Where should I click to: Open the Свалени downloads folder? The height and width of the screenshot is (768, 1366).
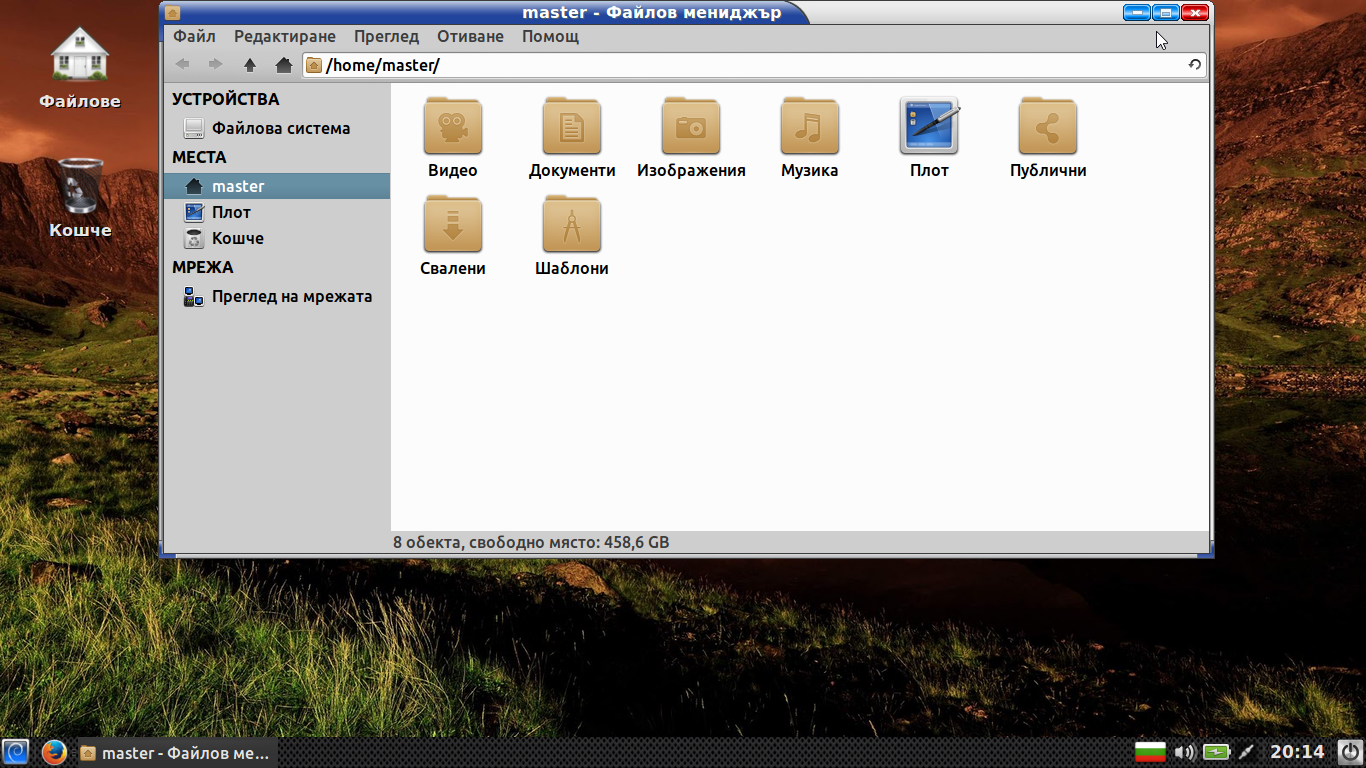[453, 236]
